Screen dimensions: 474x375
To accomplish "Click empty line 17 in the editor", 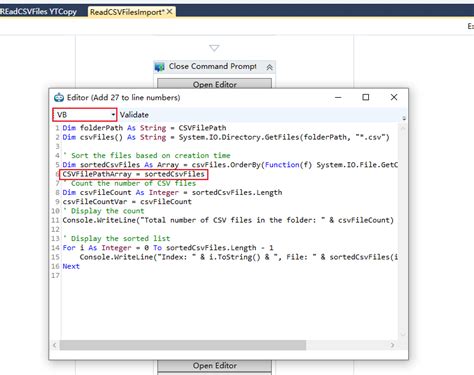I will [x=229, y=276].
